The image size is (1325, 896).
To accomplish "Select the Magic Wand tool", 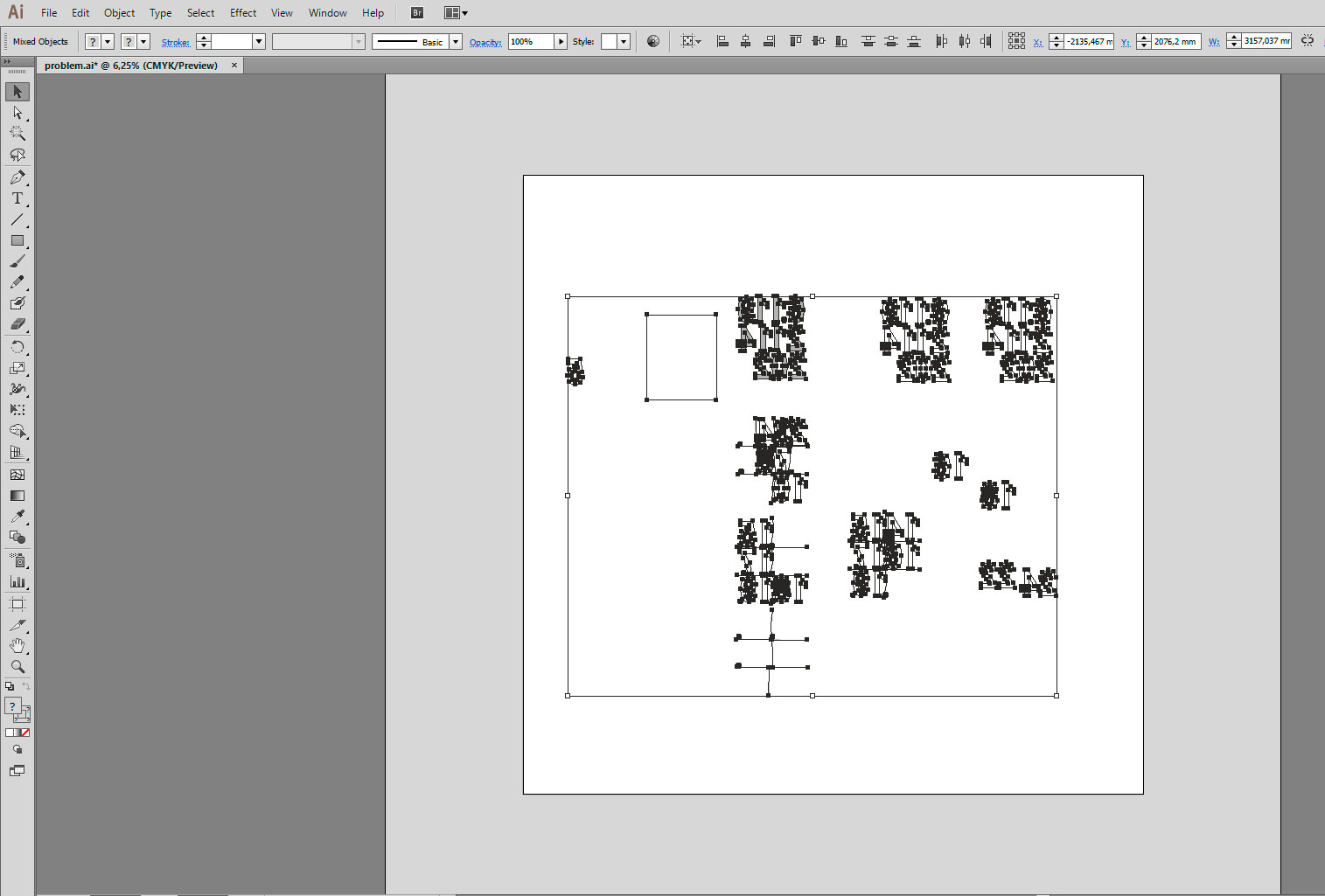I will click(17, 134).
